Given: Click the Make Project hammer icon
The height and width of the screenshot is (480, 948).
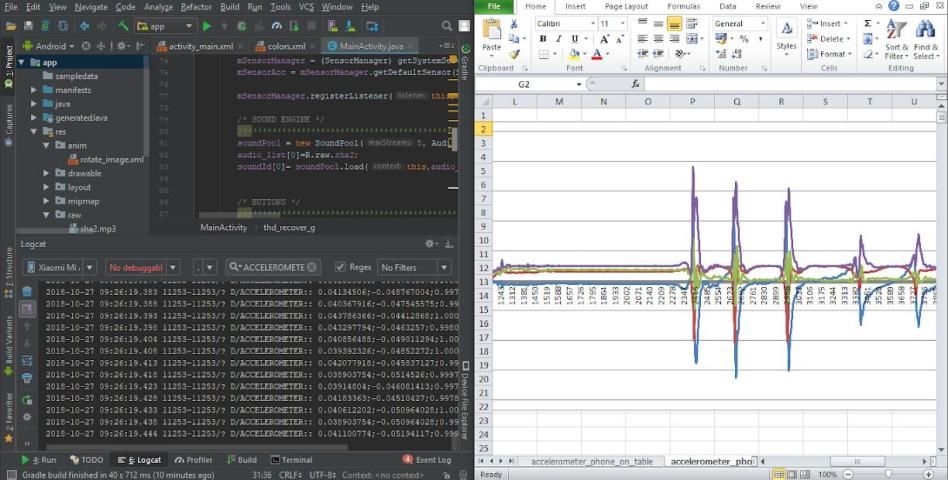Looking at the screenshot, I should click(x=123, y=26).
